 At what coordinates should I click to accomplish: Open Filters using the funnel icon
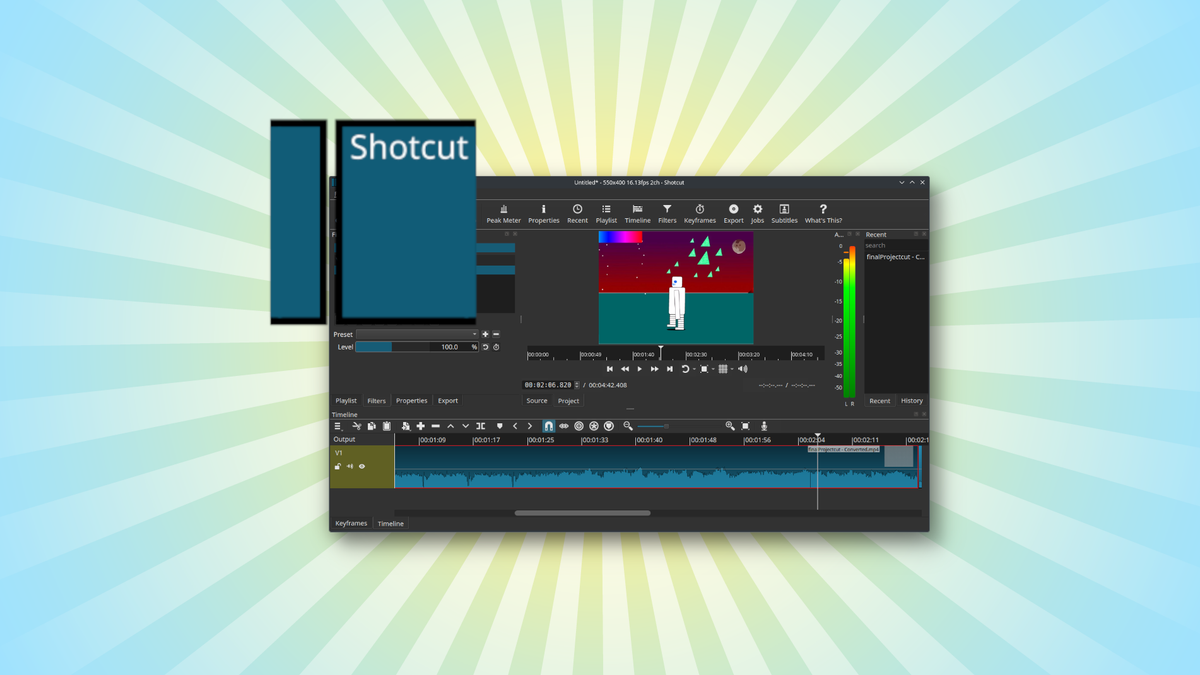(667, 214)
